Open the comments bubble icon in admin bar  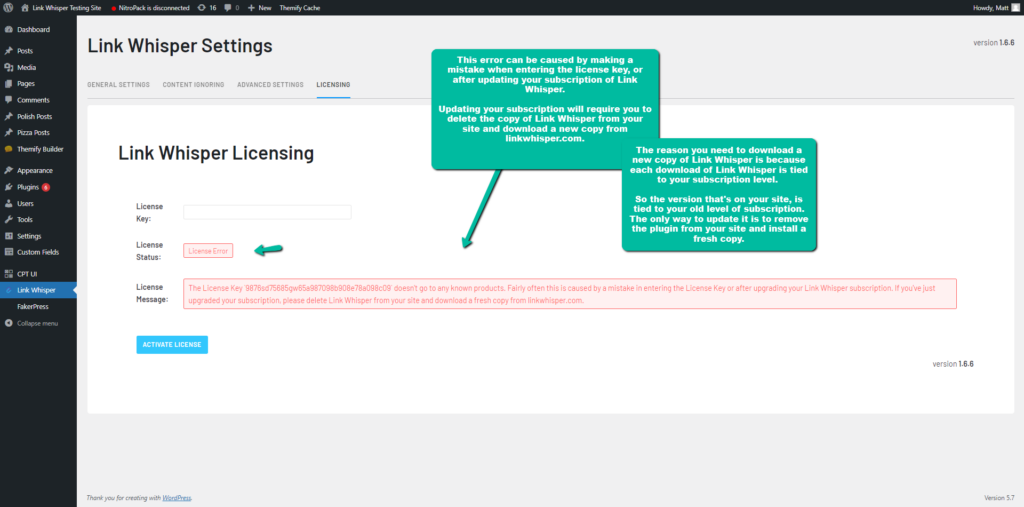tap(227, 8)
